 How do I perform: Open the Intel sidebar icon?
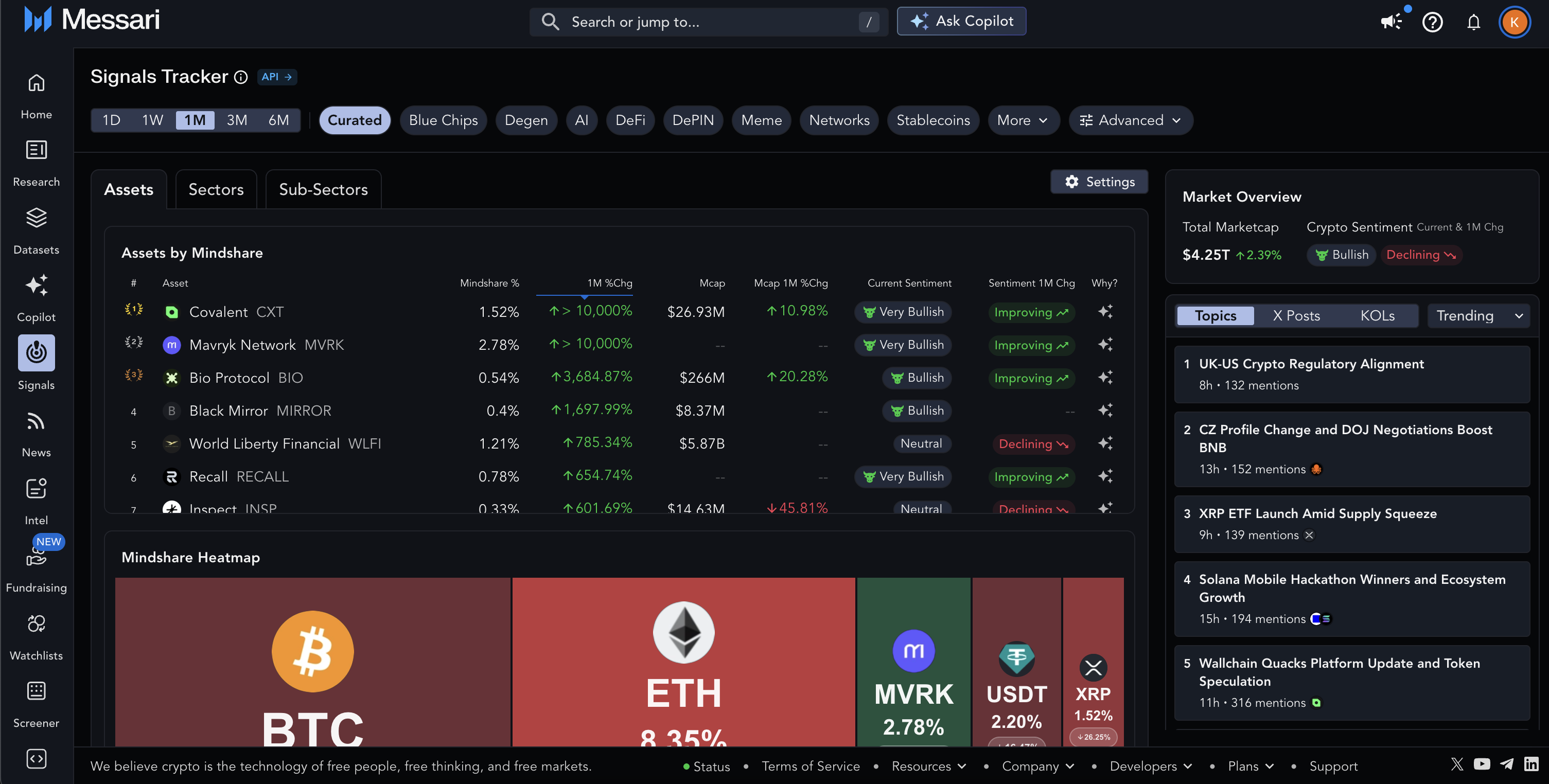(36, 488)
